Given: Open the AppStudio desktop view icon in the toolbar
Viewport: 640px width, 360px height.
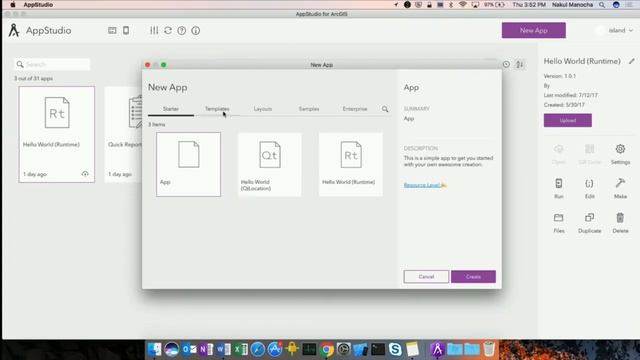Looking at the screenshot, I should (112, 31).
